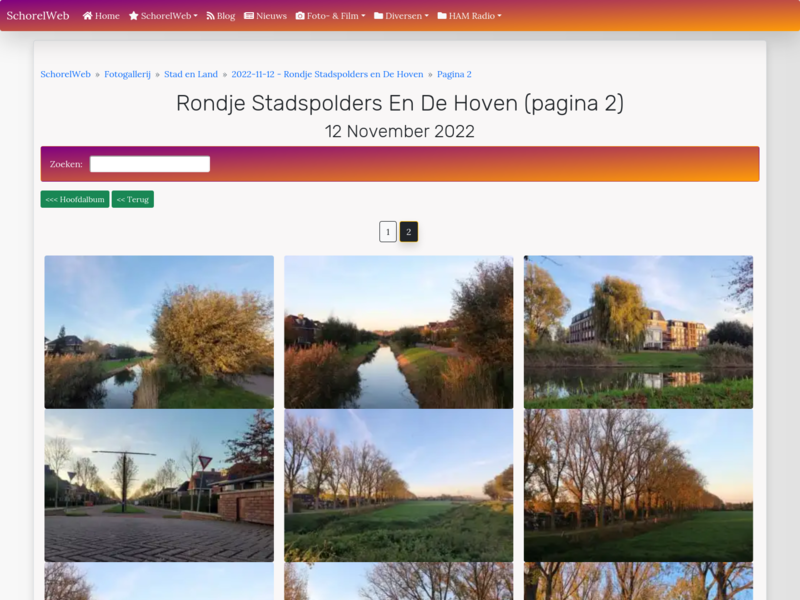Click the Pagina 2 breadcrumb link
This screenshot has height=600, width=800.
(454, 74)
